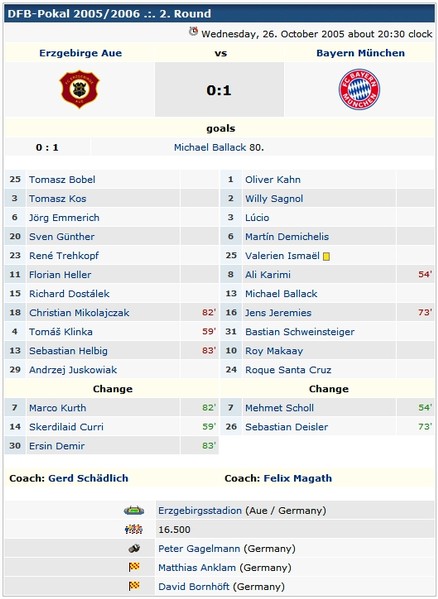Open coach Felix Magath's page
The width and height of the screenshot is (438, 599).
tap(298, 478)
